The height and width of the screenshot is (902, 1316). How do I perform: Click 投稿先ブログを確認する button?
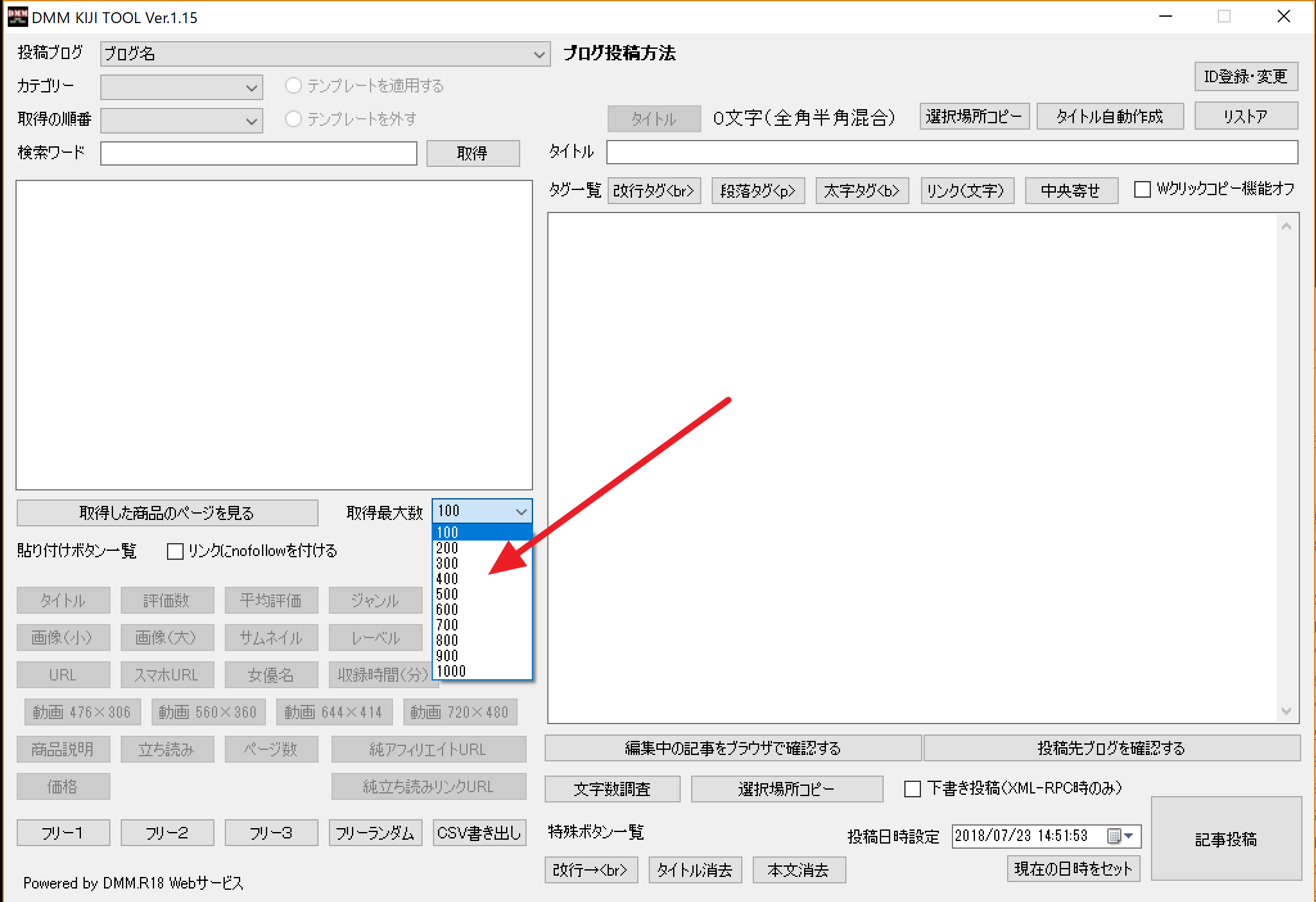click(x=1112, y=748)
